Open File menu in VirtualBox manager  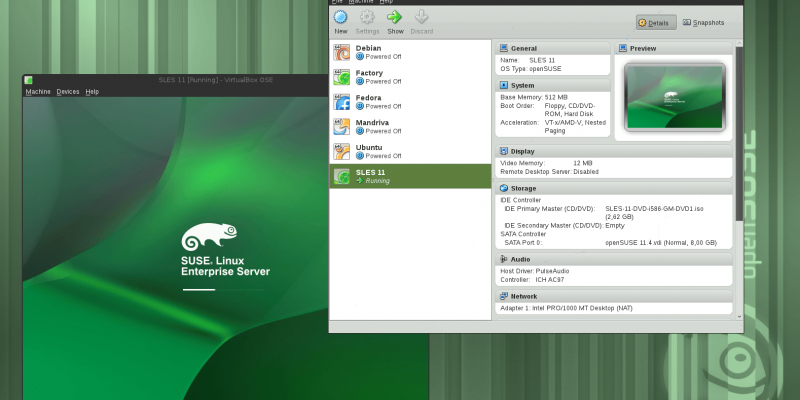336,2
